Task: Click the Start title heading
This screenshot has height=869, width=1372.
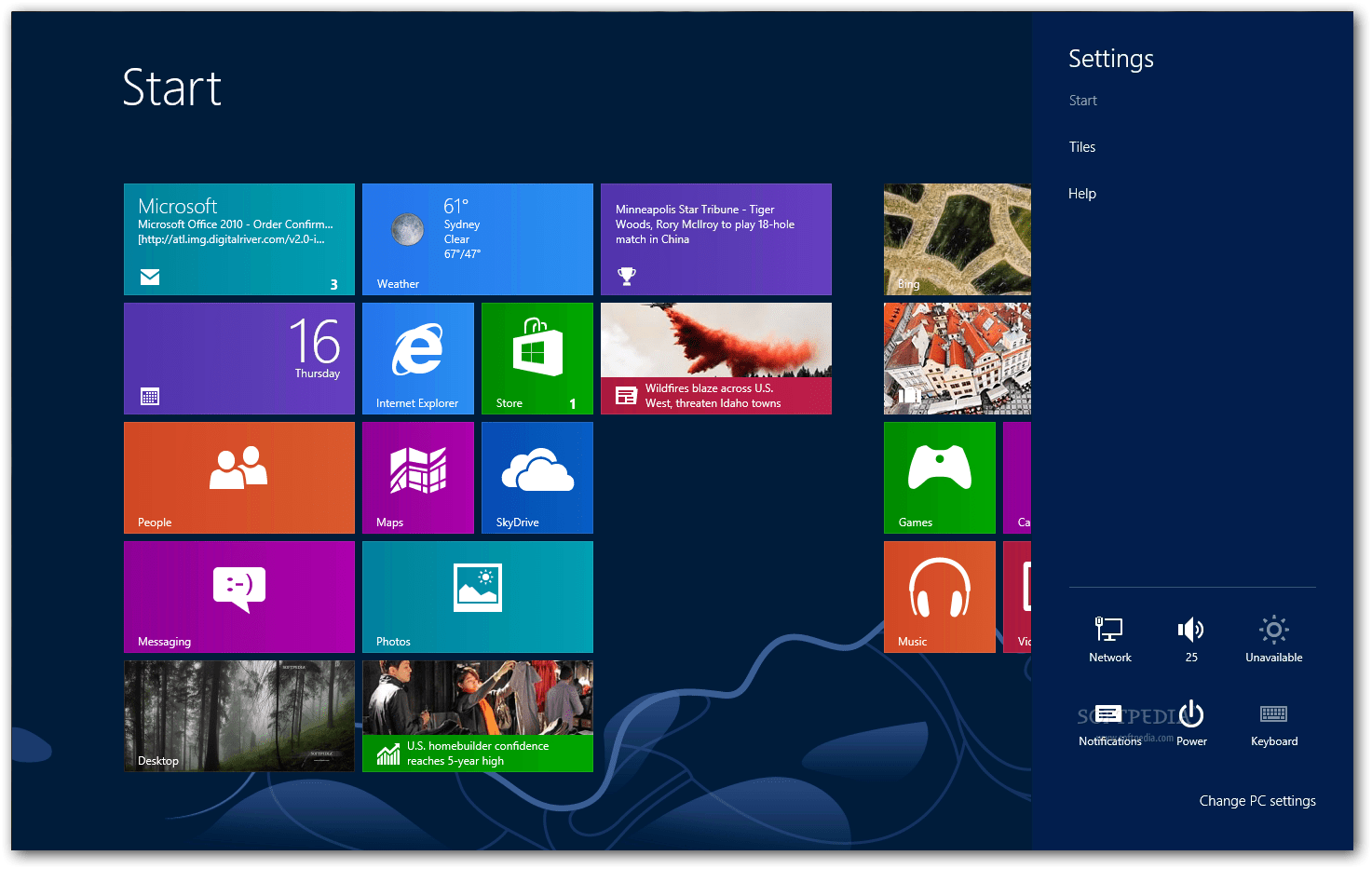Action: pyautogui.click(x=172, y=88)
